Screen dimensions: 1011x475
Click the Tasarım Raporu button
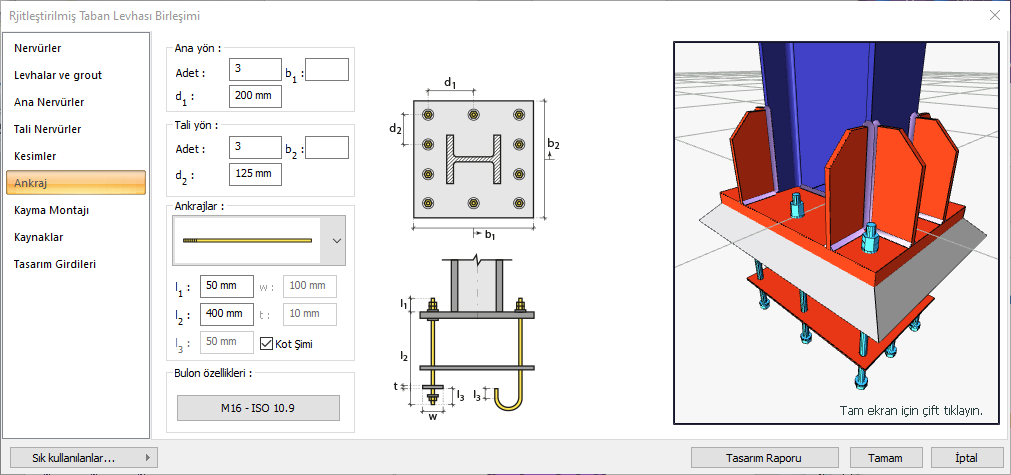pyautogui.click(x=765, y=458)
